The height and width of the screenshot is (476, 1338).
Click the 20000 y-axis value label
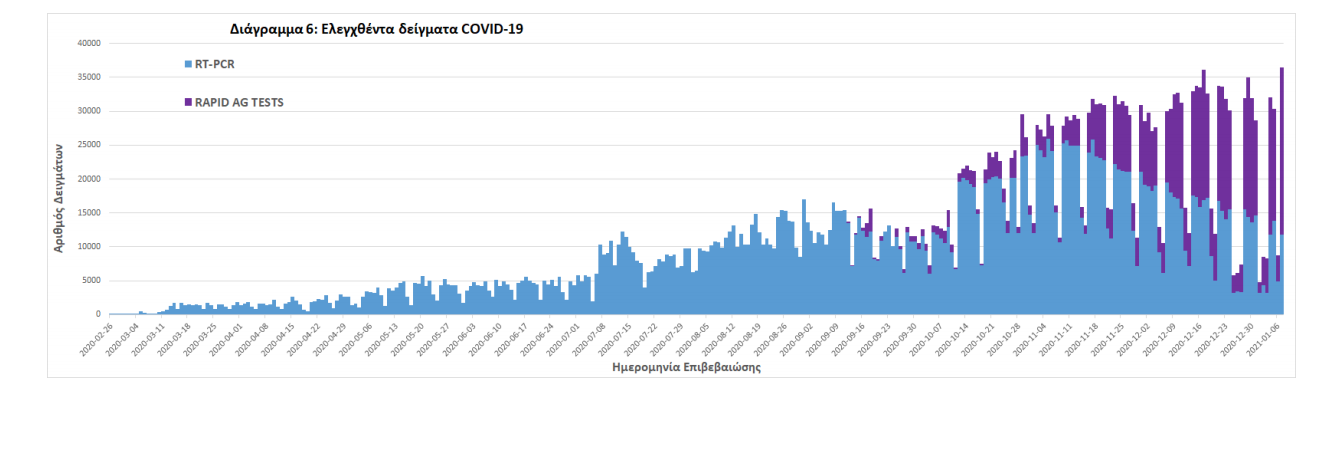pyautogui.click(x=89, y=179)
